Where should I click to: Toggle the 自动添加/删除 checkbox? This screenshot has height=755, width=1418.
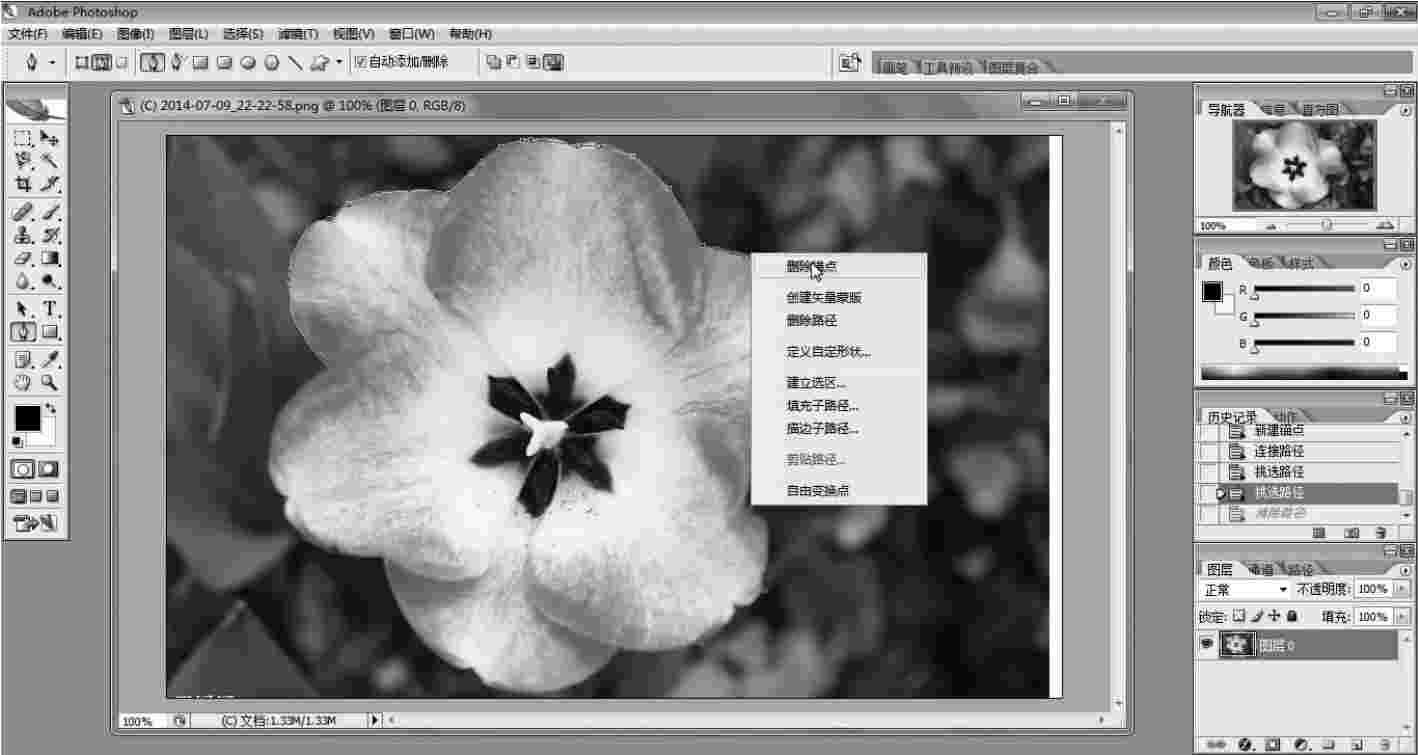point(361,62)
